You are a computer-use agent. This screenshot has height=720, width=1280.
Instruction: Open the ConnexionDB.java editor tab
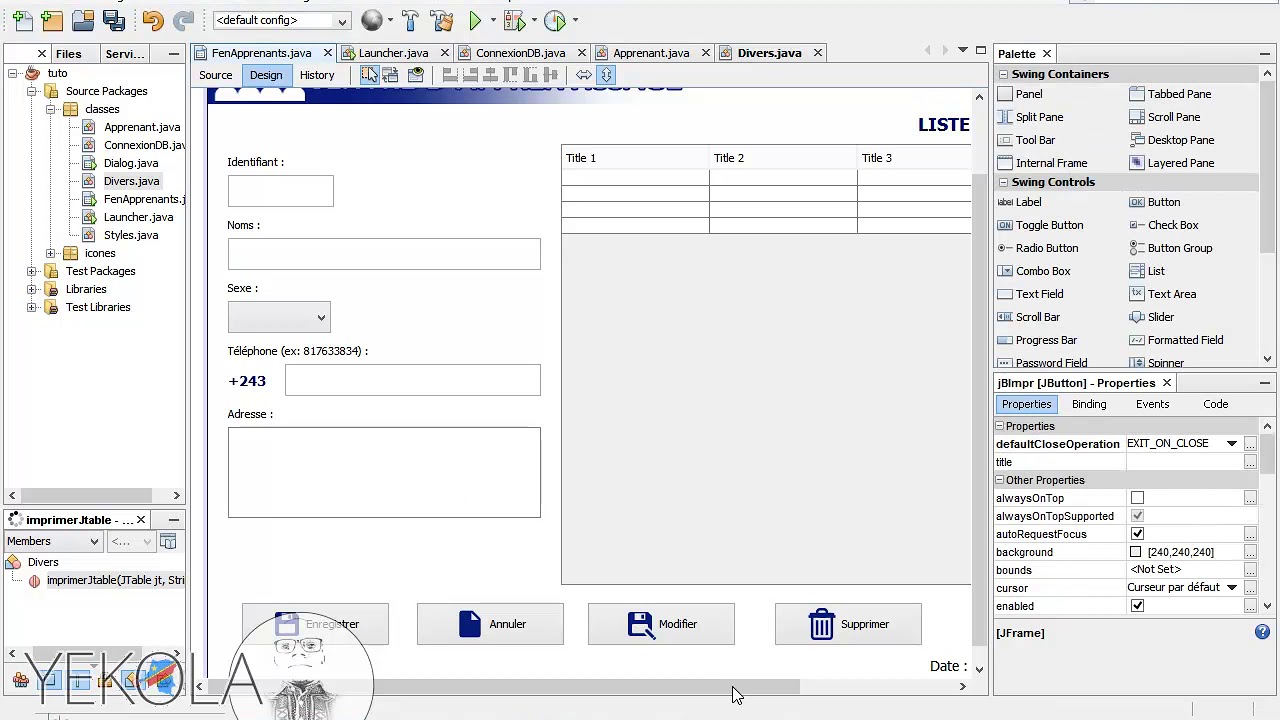(x=520, y=53)
